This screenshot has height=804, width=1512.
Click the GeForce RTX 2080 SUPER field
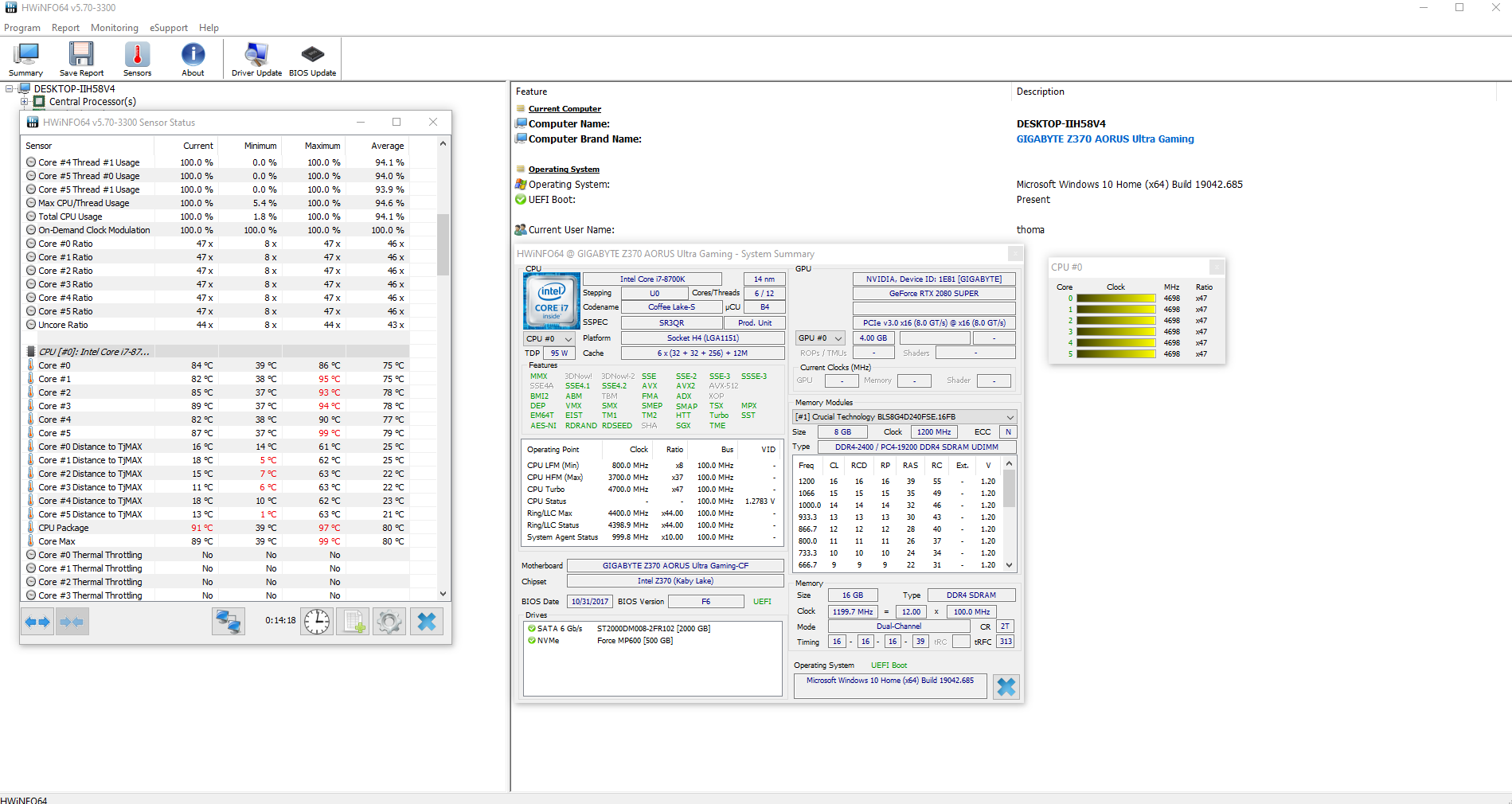[x=934, y=294]
